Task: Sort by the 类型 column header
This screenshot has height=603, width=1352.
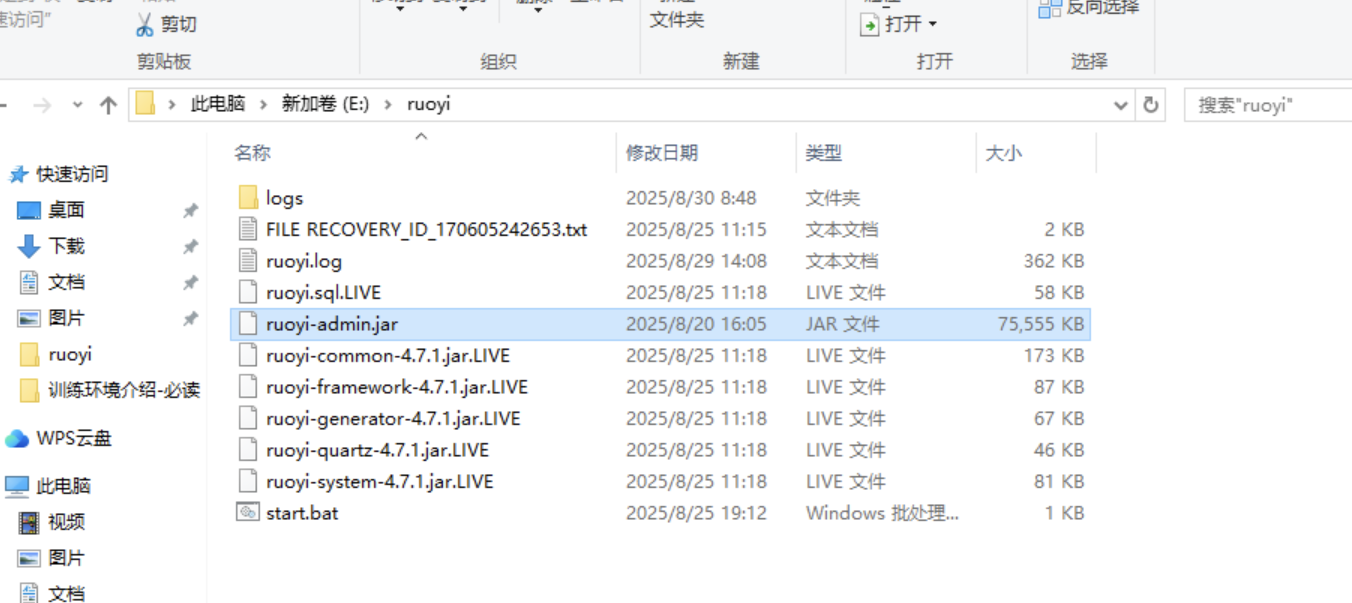Action: coord(824,153)
